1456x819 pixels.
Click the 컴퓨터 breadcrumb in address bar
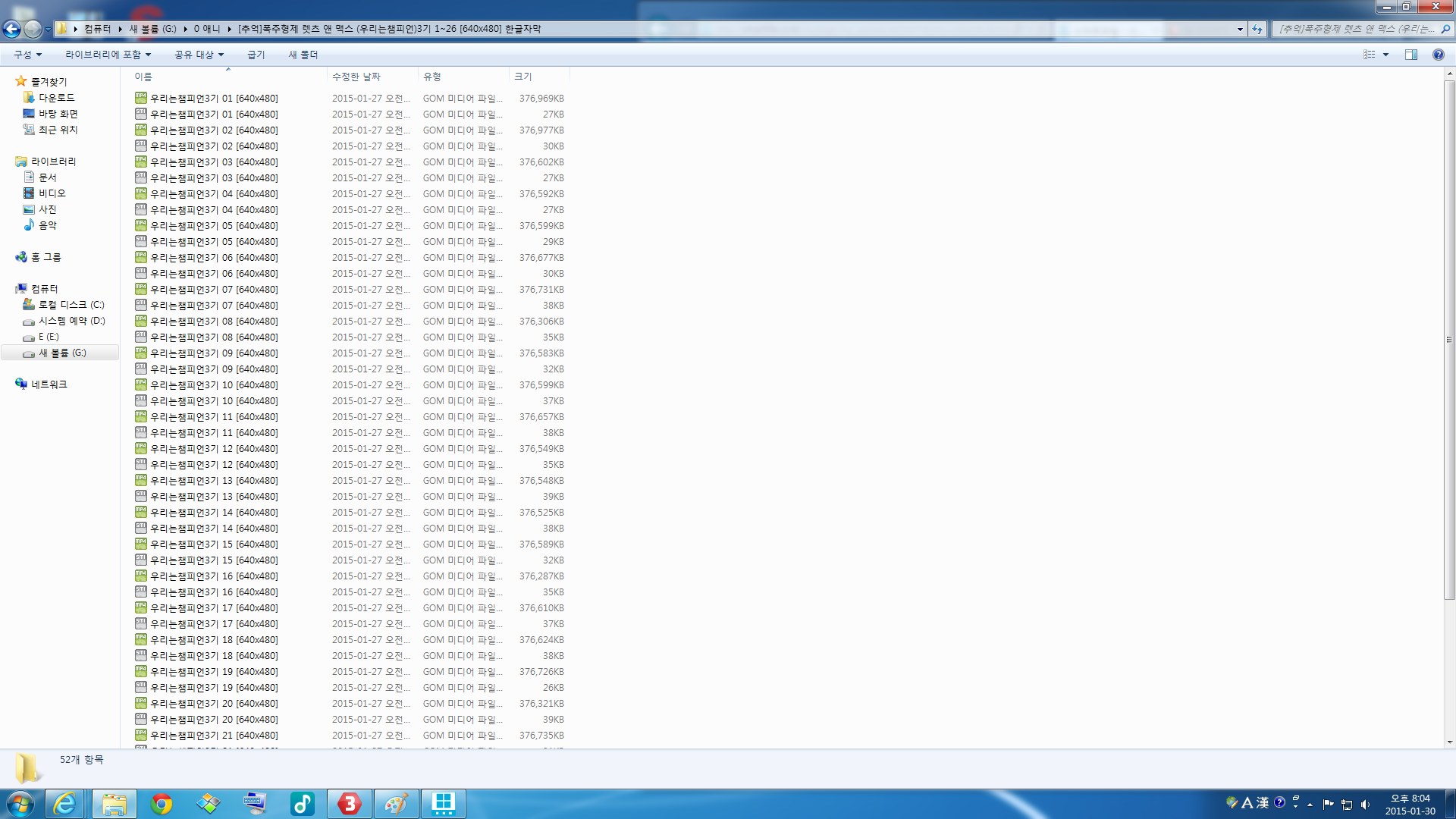(x=97, y=29)
